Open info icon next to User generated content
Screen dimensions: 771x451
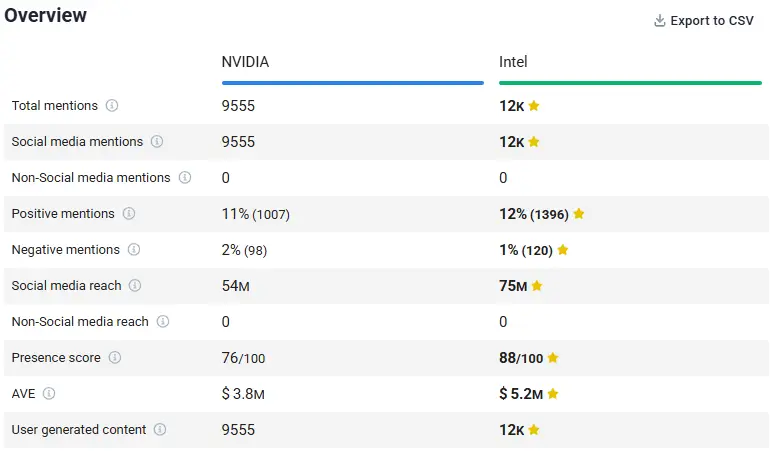(x=160, y=429)
